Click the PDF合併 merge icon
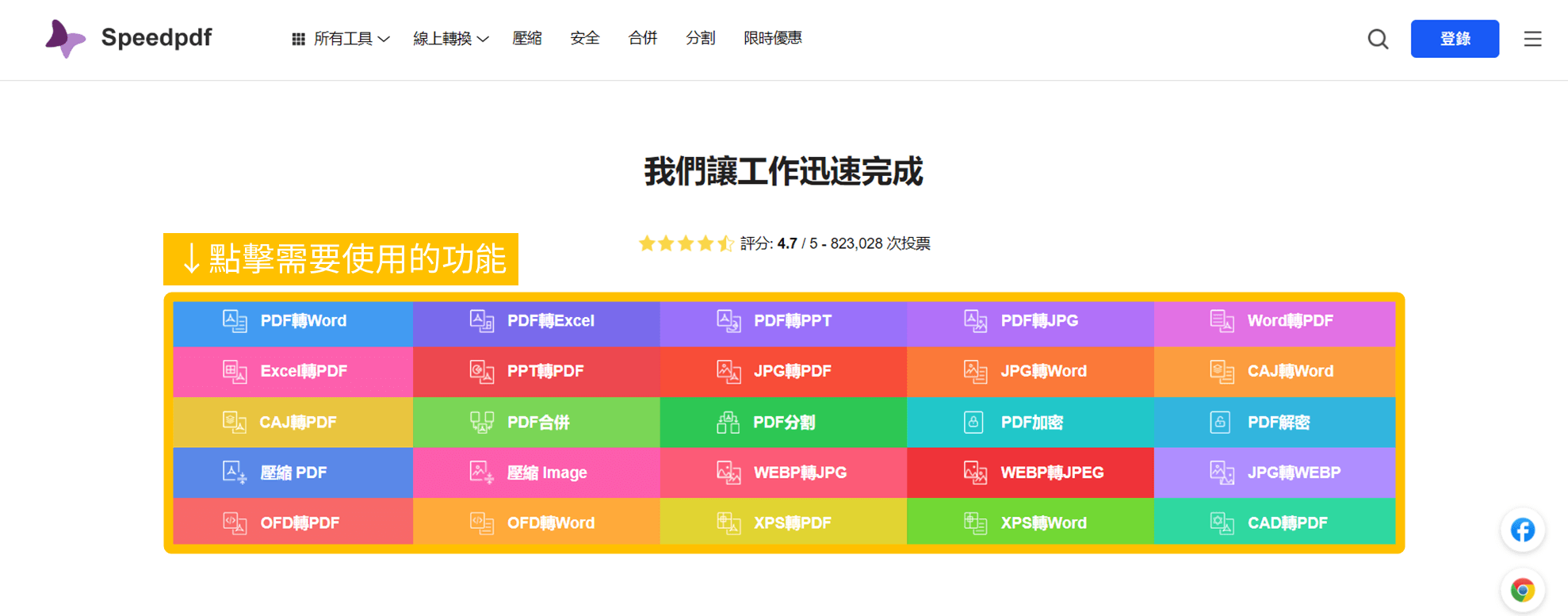 pos(482,422)
